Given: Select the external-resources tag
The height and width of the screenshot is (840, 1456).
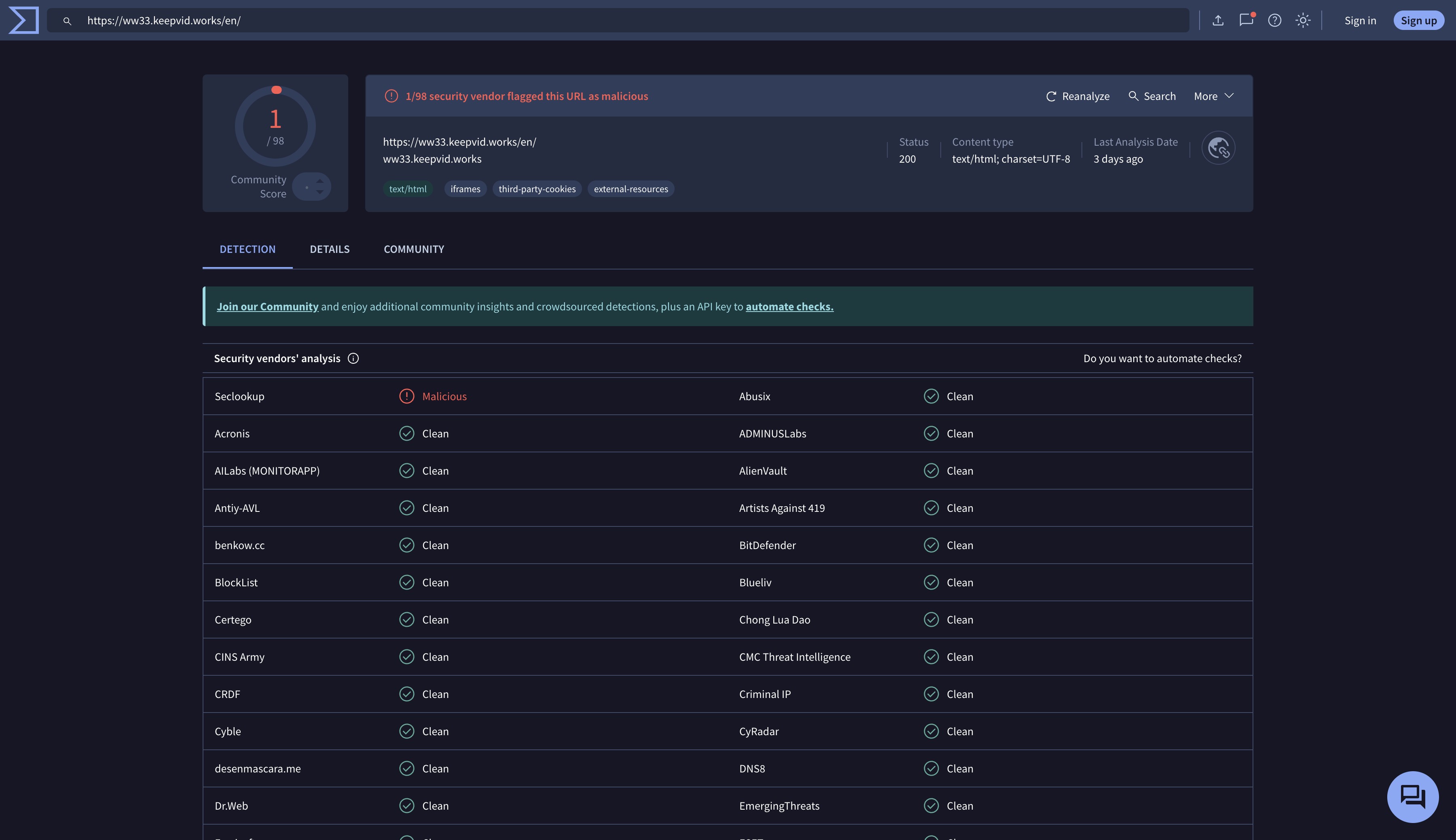Looking at the screenshot, I should coord(631,189).
